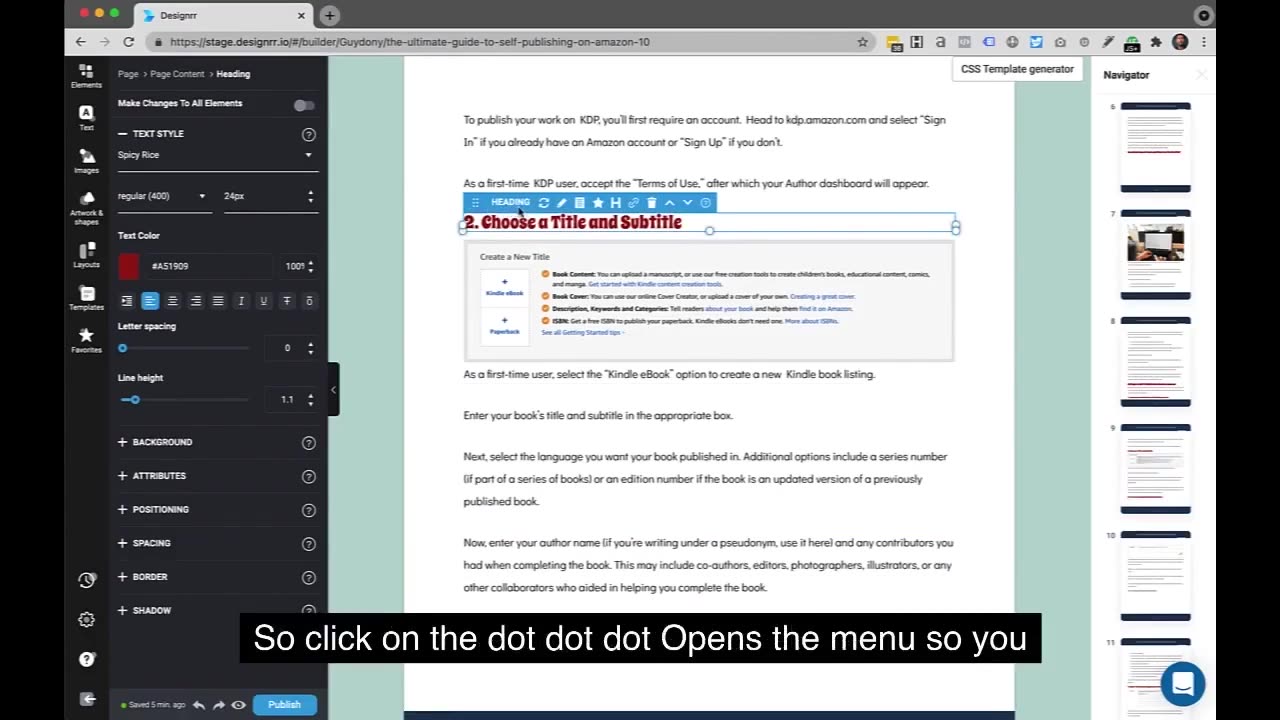Click the H heading level icon

click(x=615, y=203)
